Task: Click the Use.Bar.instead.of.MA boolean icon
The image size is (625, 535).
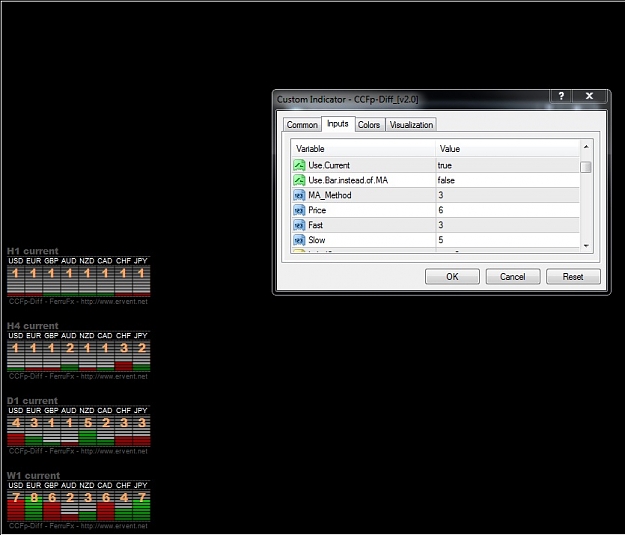Action: point(299,180)
